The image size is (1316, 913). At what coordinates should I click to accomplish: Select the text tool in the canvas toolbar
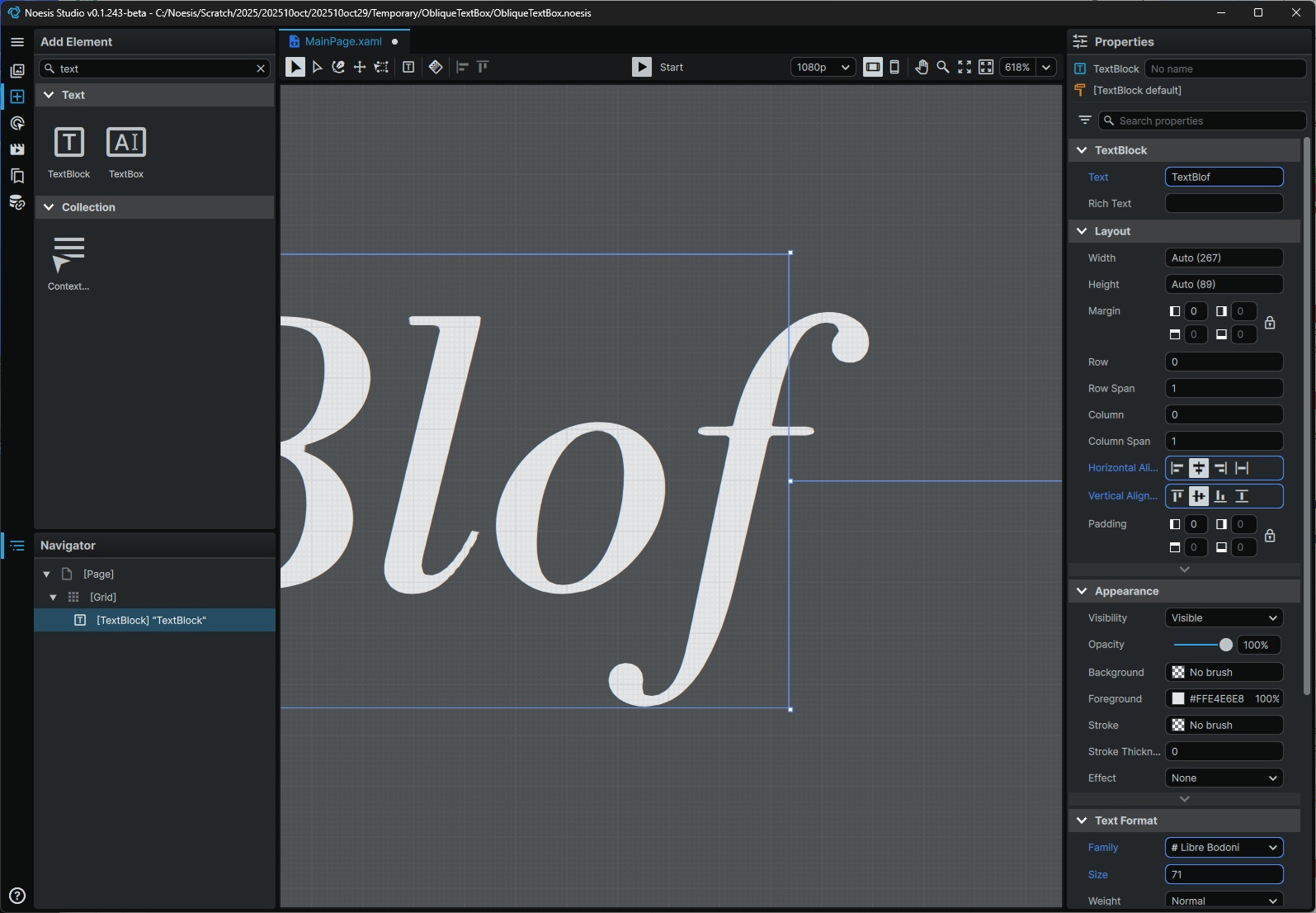click(x=408, y=68)
